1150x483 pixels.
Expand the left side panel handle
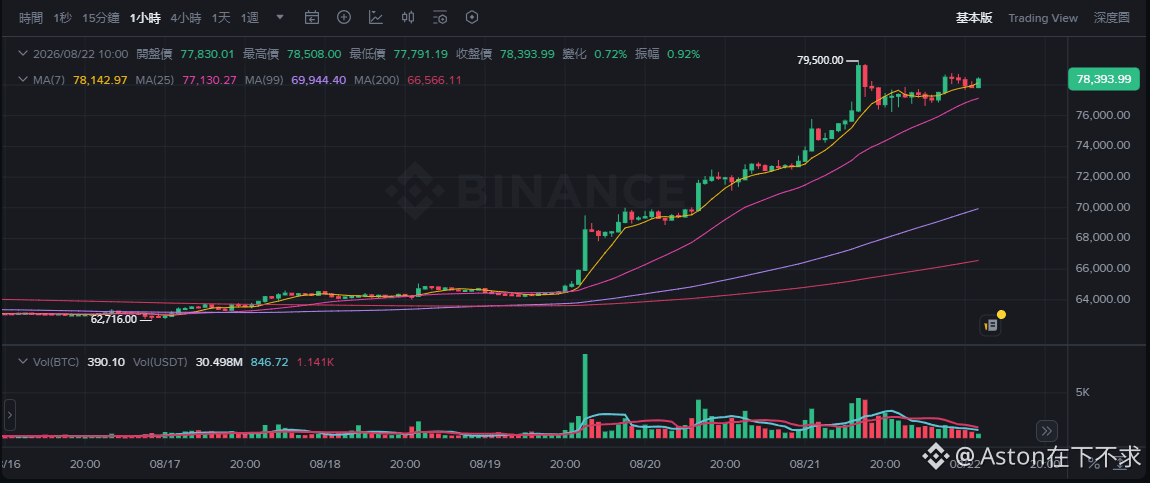tap(9, 415)
